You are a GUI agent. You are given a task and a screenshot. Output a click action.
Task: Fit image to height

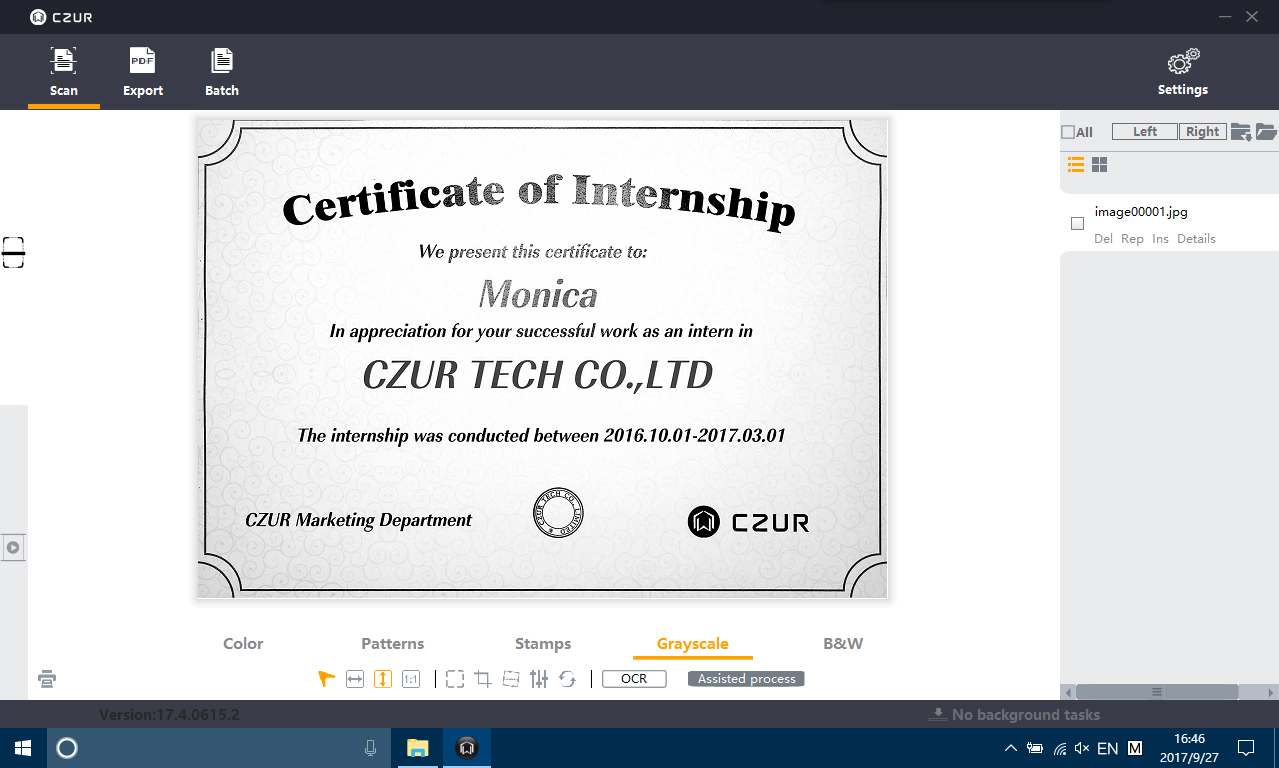pos(383,679)
